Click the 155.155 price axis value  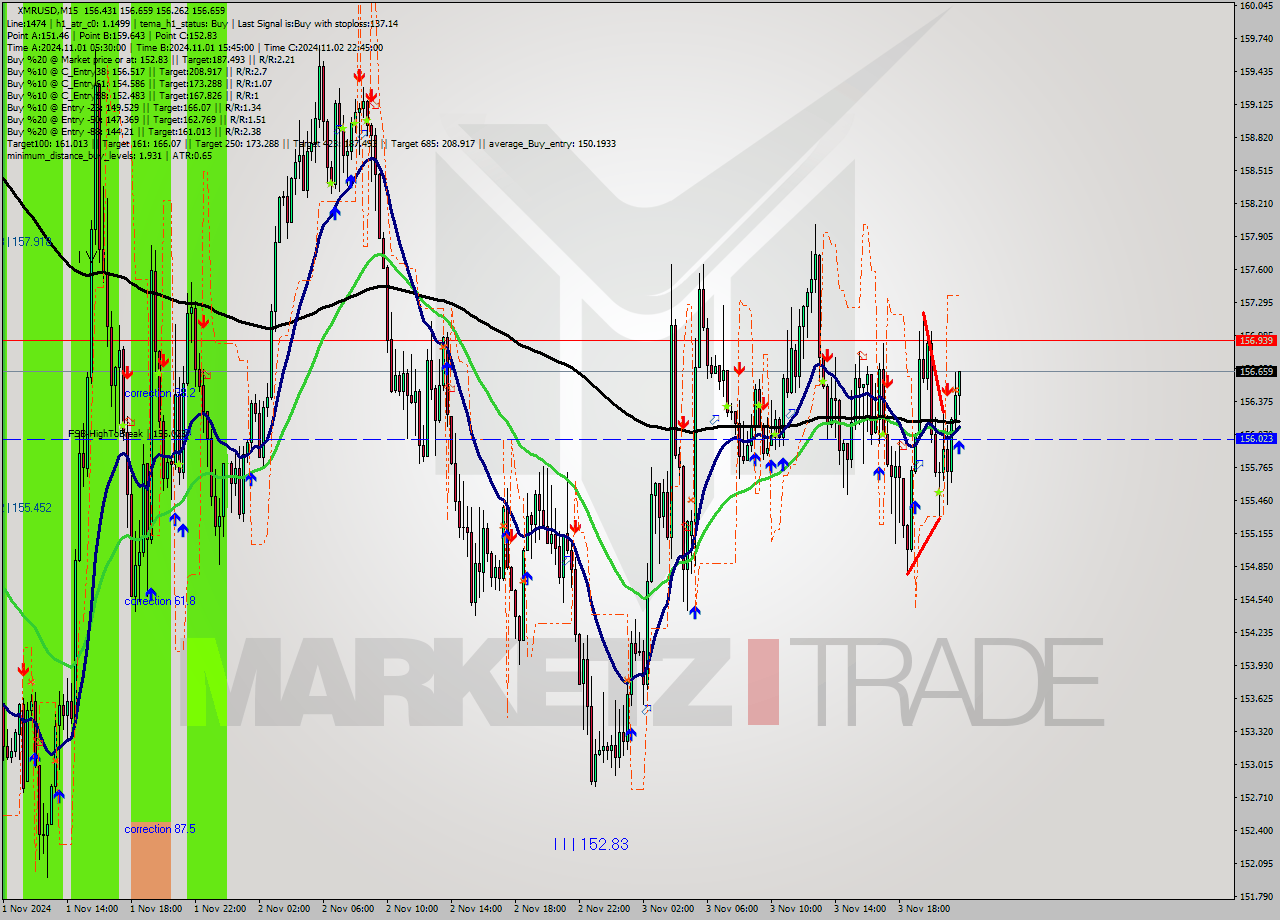1256,533
